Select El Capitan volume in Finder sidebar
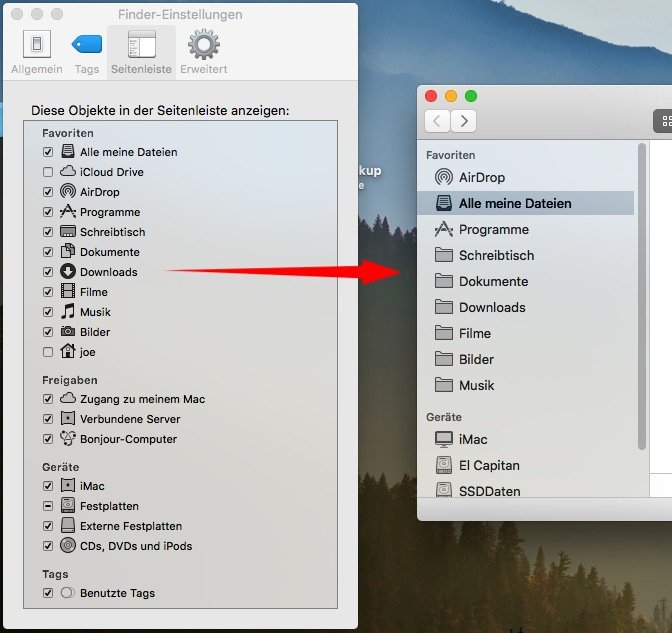 pos(525,465)
